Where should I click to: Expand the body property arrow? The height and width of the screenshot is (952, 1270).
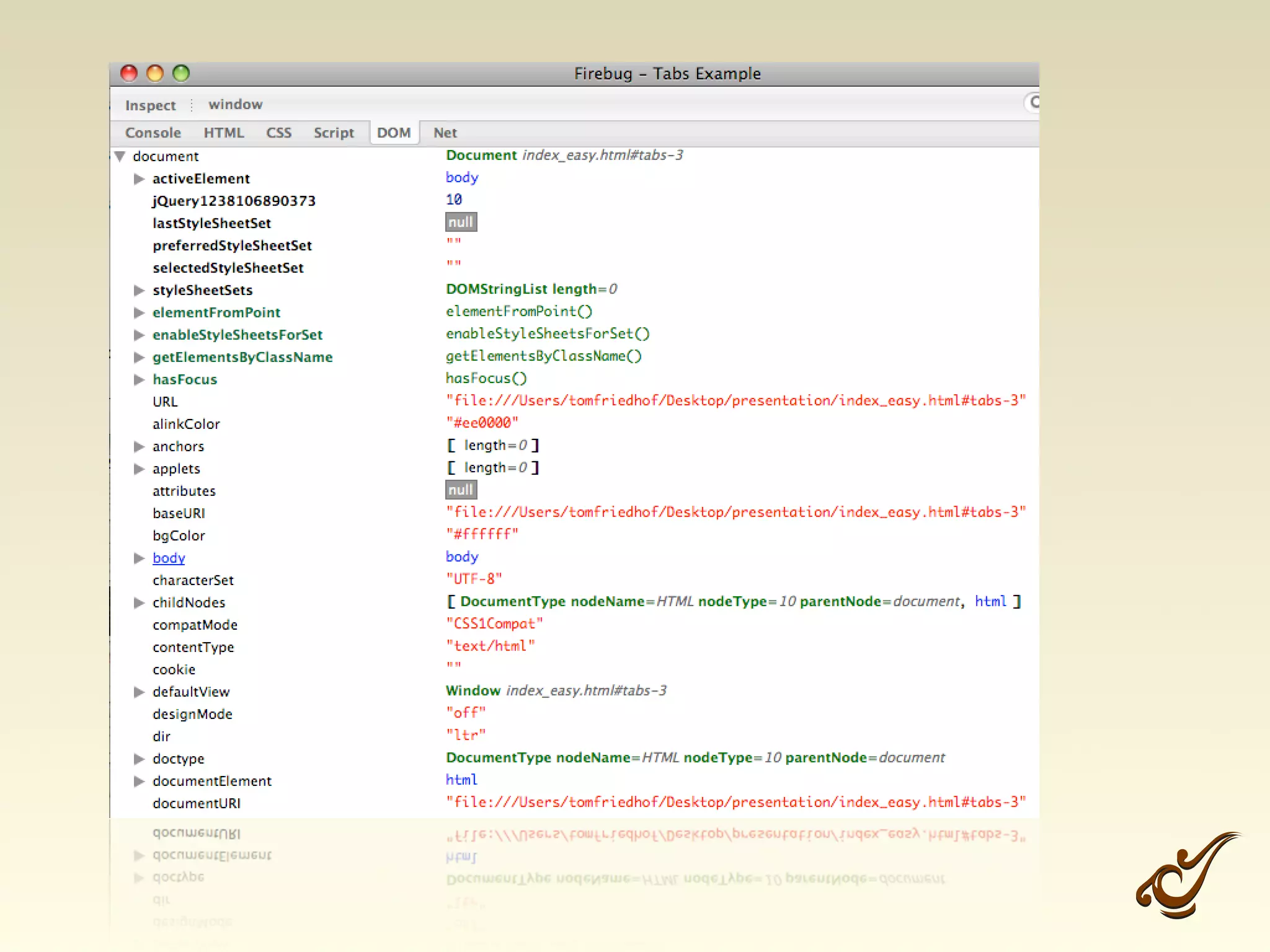[x=140, y=558]
